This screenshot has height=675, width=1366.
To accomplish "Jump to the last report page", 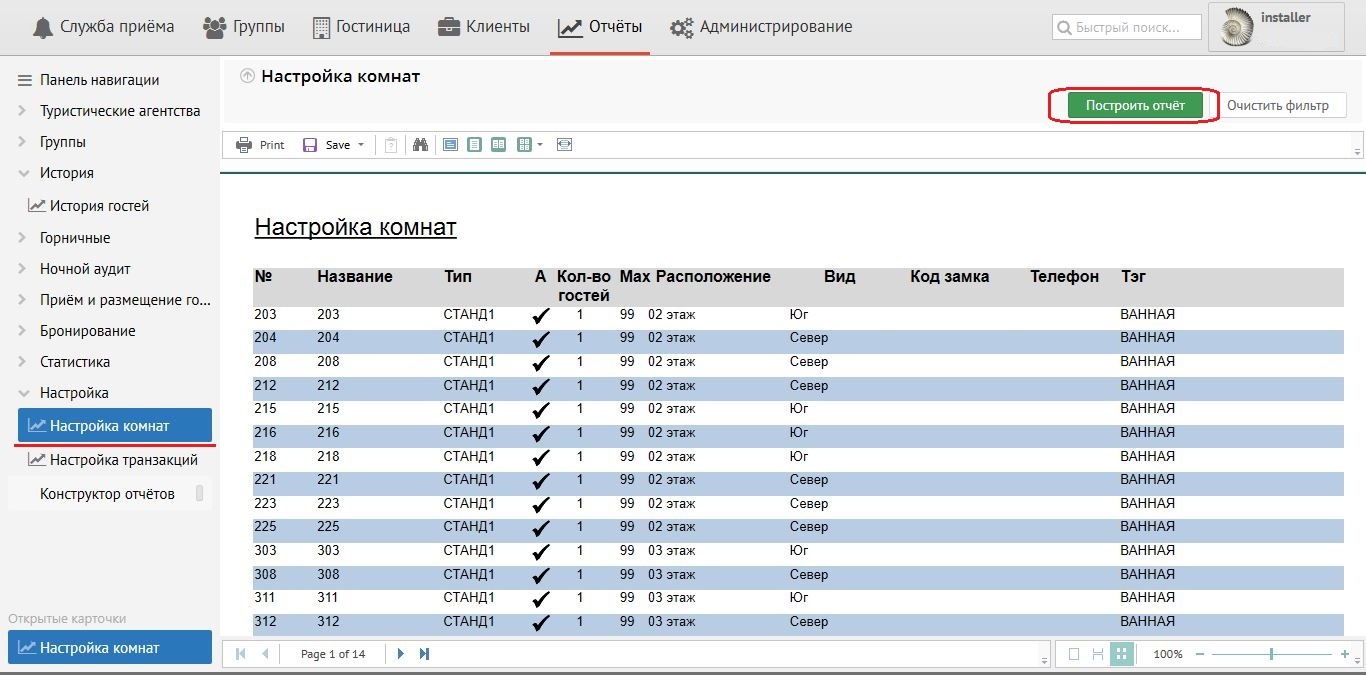I will pos(424,654).
